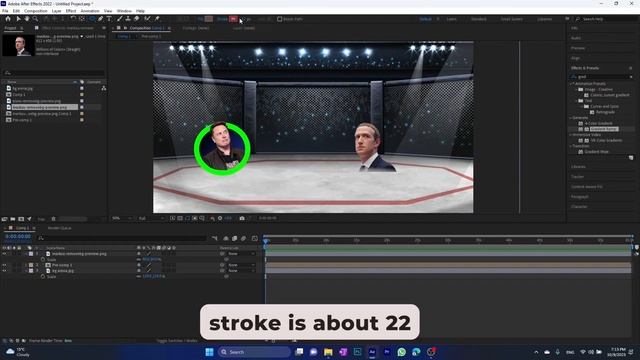Click the timeline current time display
Screen dimensions: 640x360
pyautogui.click(x=18, y=237)
